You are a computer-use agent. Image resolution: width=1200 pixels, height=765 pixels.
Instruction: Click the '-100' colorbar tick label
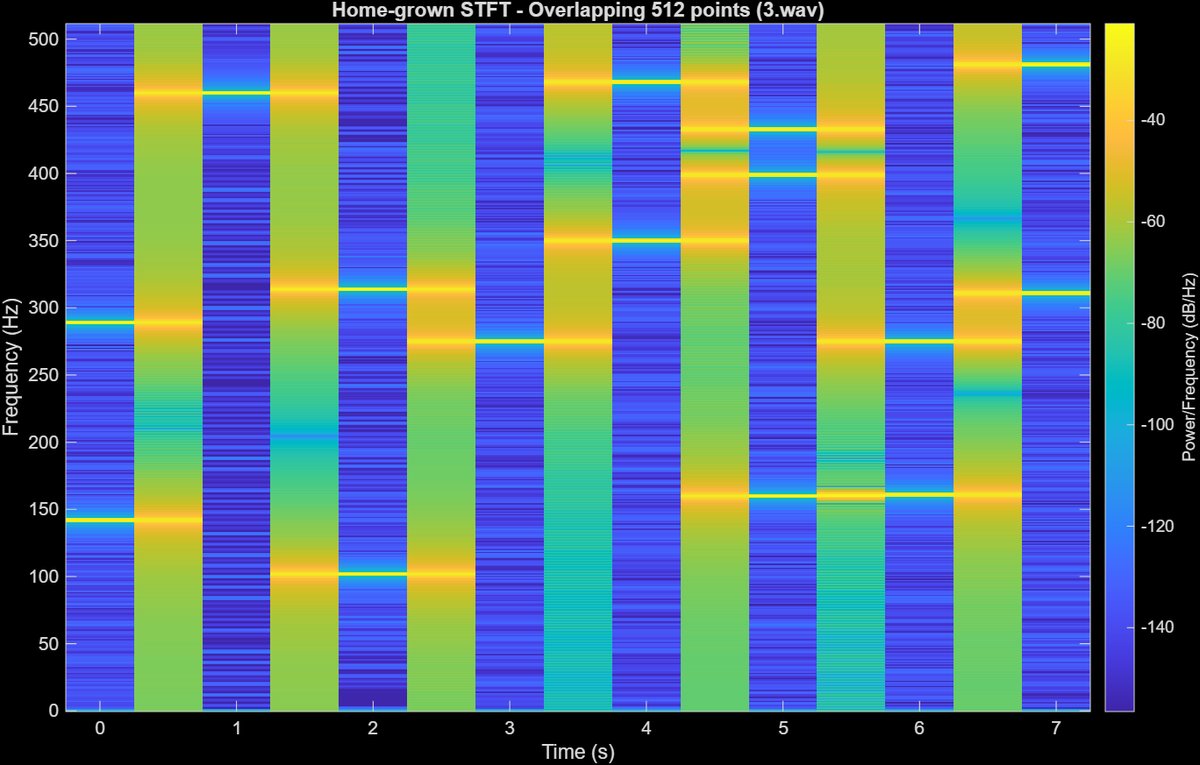point(1157,424)
